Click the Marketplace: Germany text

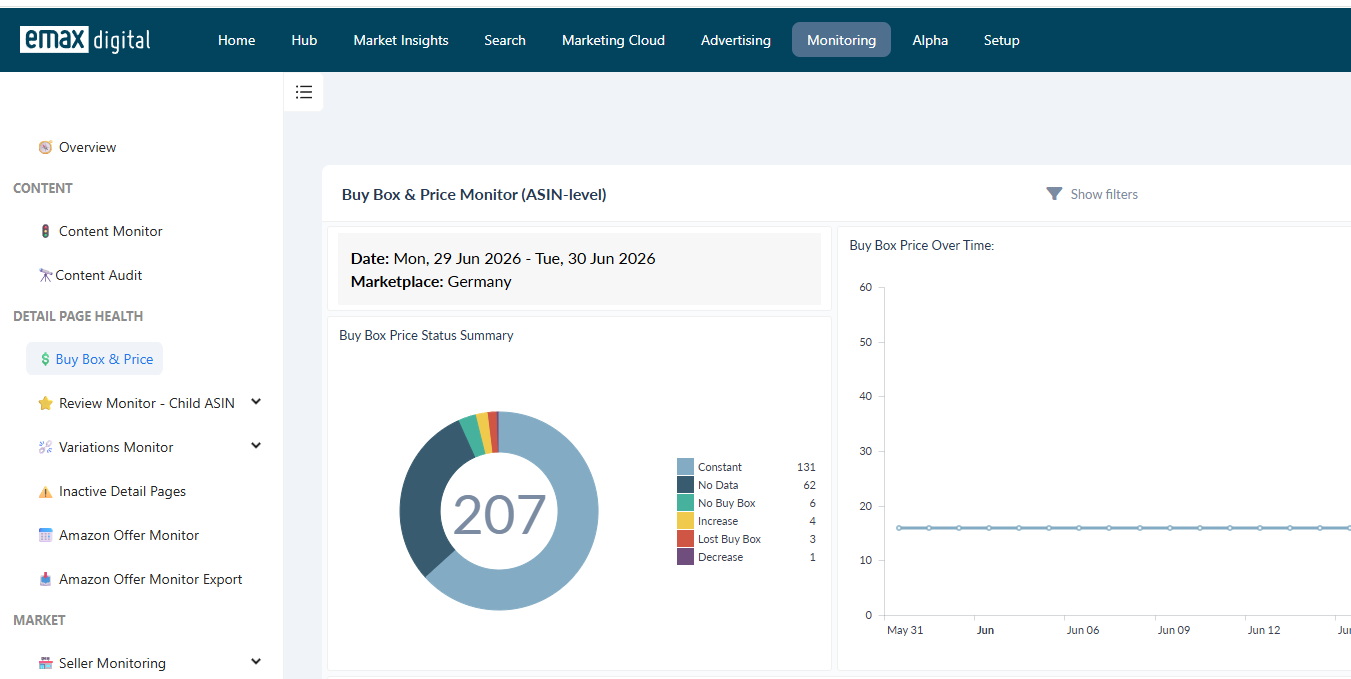pos(431,282)
